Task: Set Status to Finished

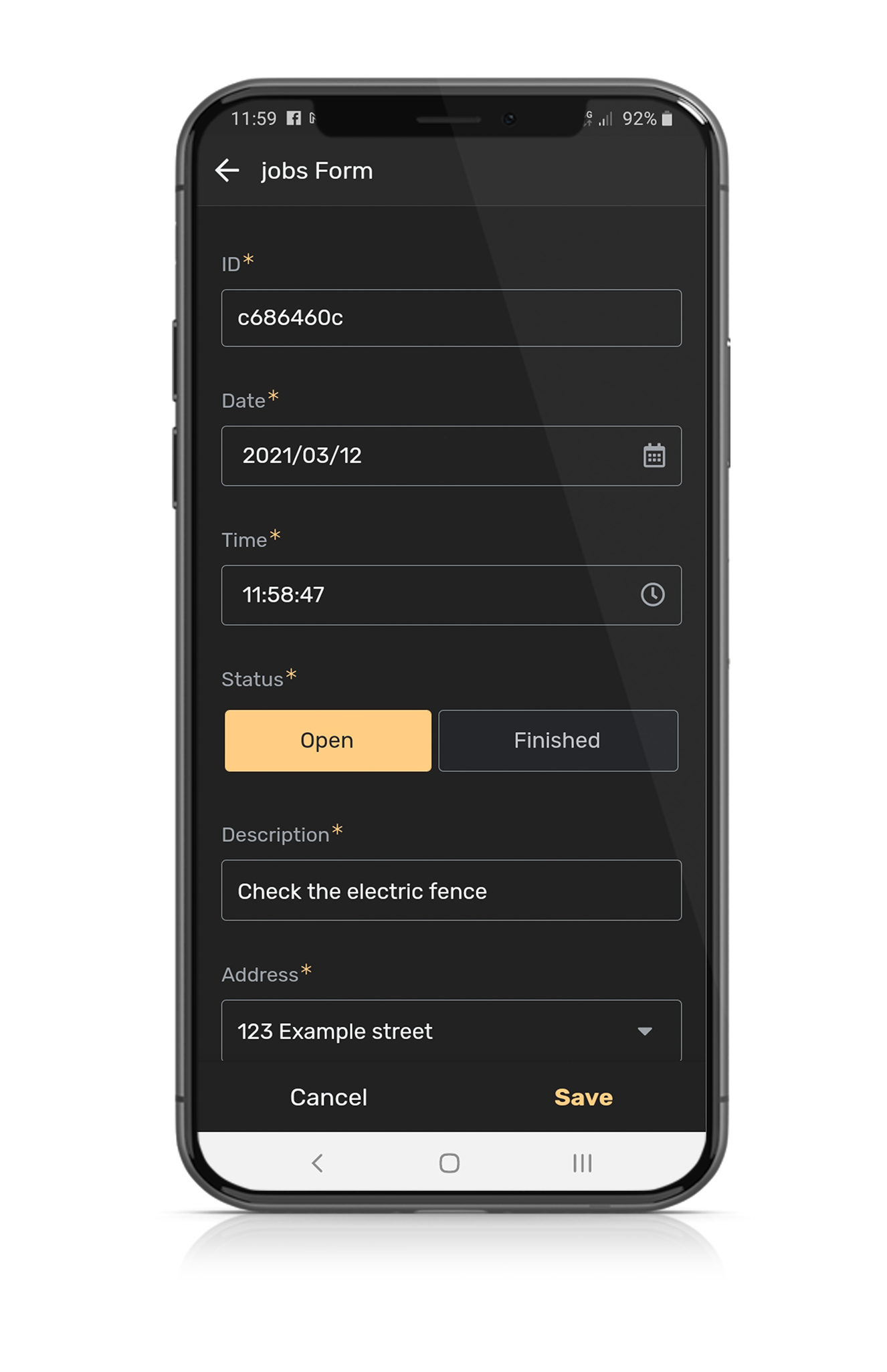Action: pyautogui.click(x=558, y=740)
